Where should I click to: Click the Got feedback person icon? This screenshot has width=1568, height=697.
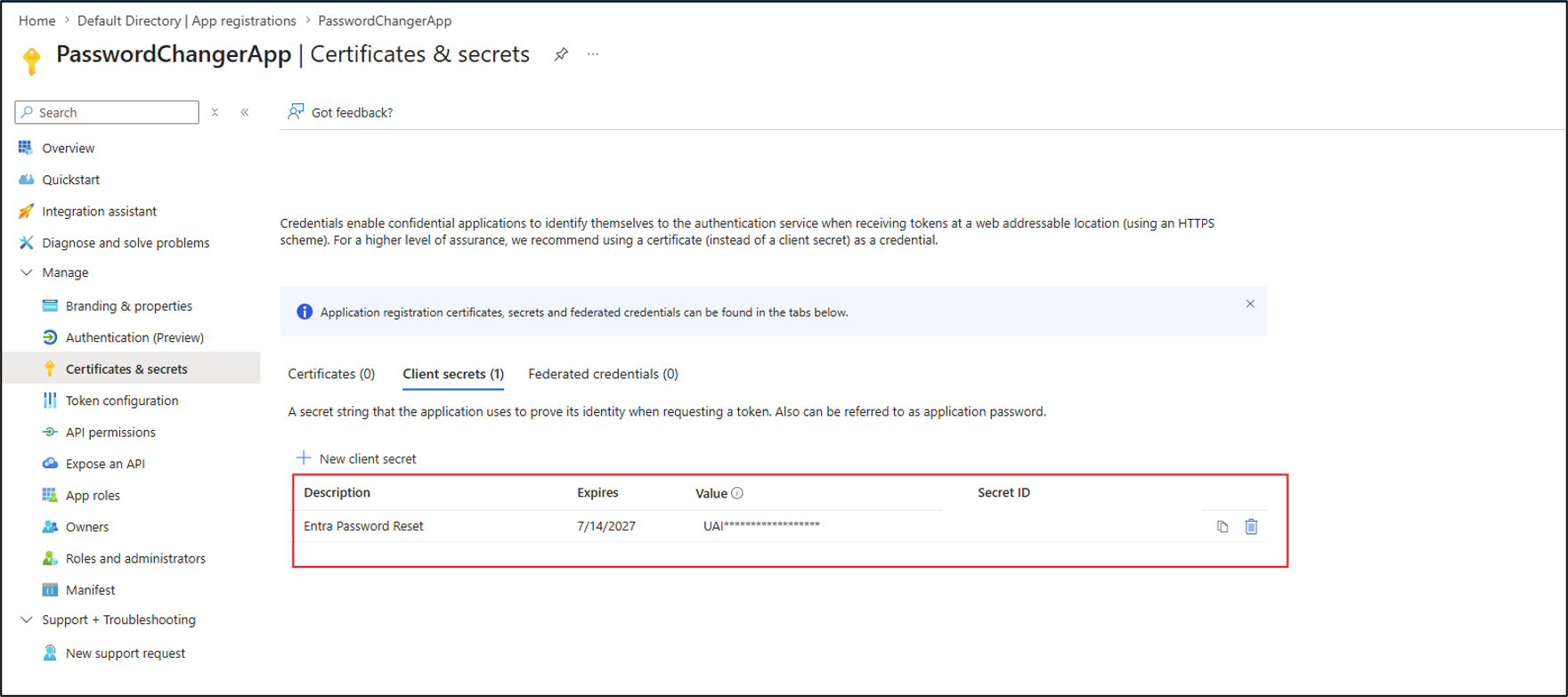pyautogui.click(x=296, y=112)
